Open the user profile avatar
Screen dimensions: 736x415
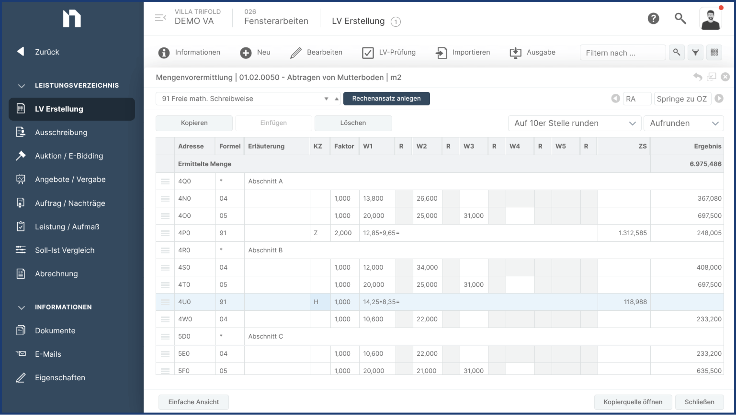[710, 19]
